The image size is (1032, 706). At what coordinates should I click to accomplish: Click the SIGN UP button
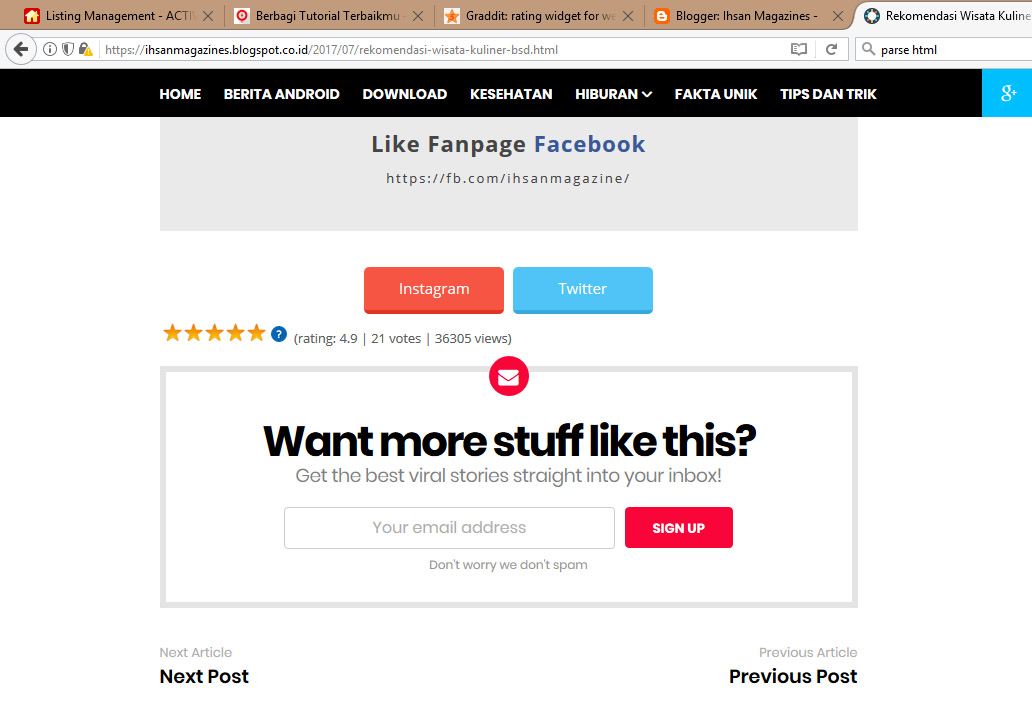(679, 528)
